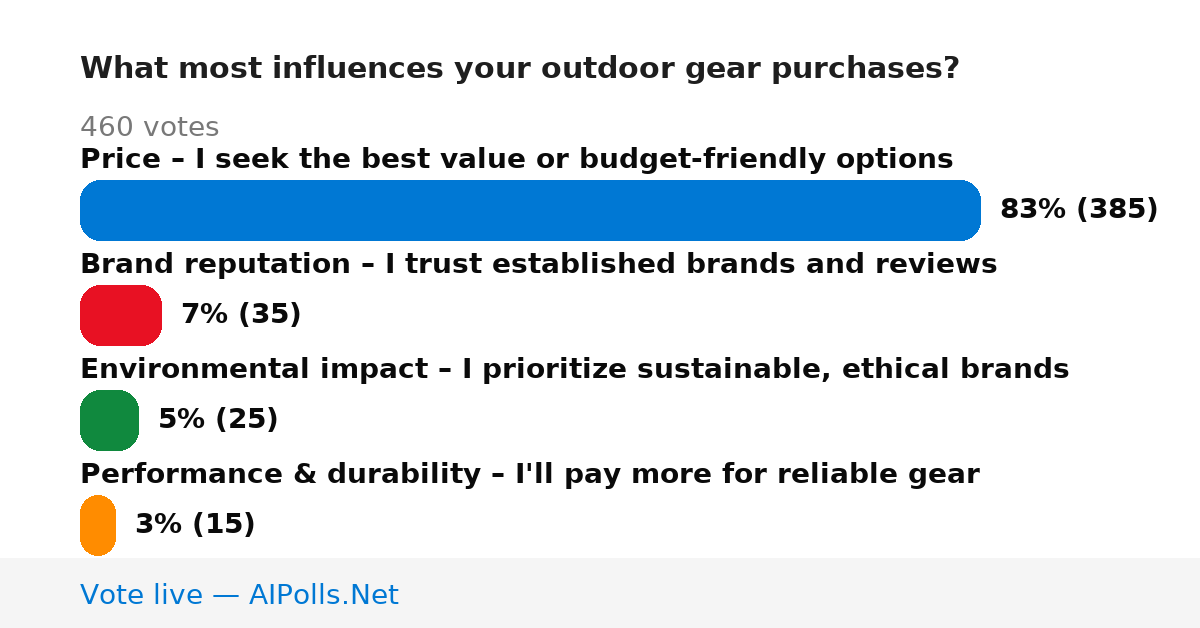Click the word Price in first option
Viewport: 1200px width, 628px height.
click(x=120, y=159)
